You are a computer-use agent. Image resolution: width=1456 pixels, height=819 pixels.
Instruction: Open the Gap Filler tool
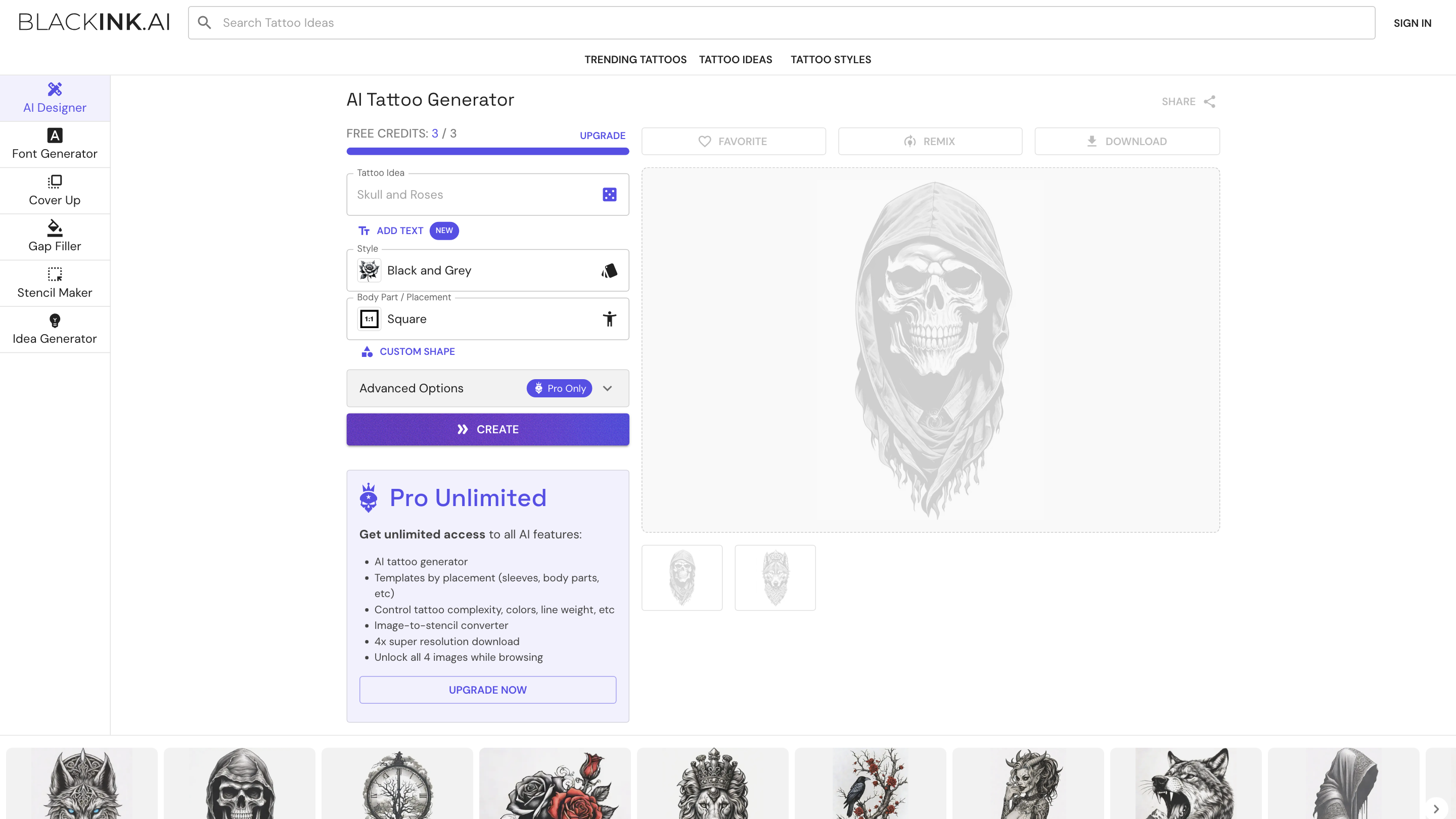[x=55, y=237]
